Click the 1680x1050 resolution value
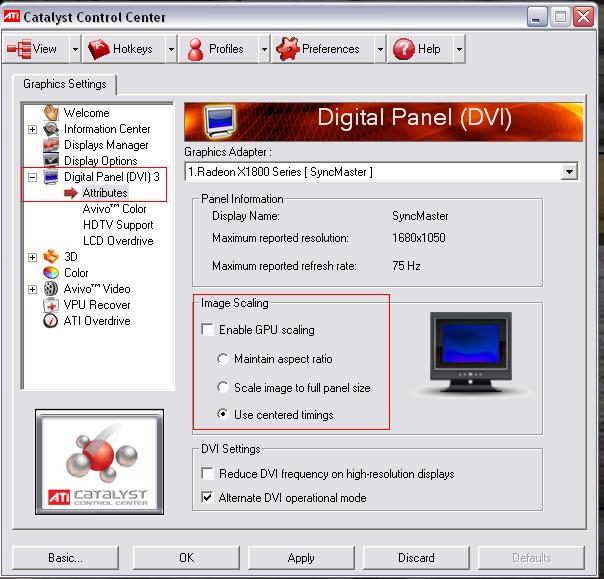The width and height of the screenshot is (604, 579). tap(419, 238)
